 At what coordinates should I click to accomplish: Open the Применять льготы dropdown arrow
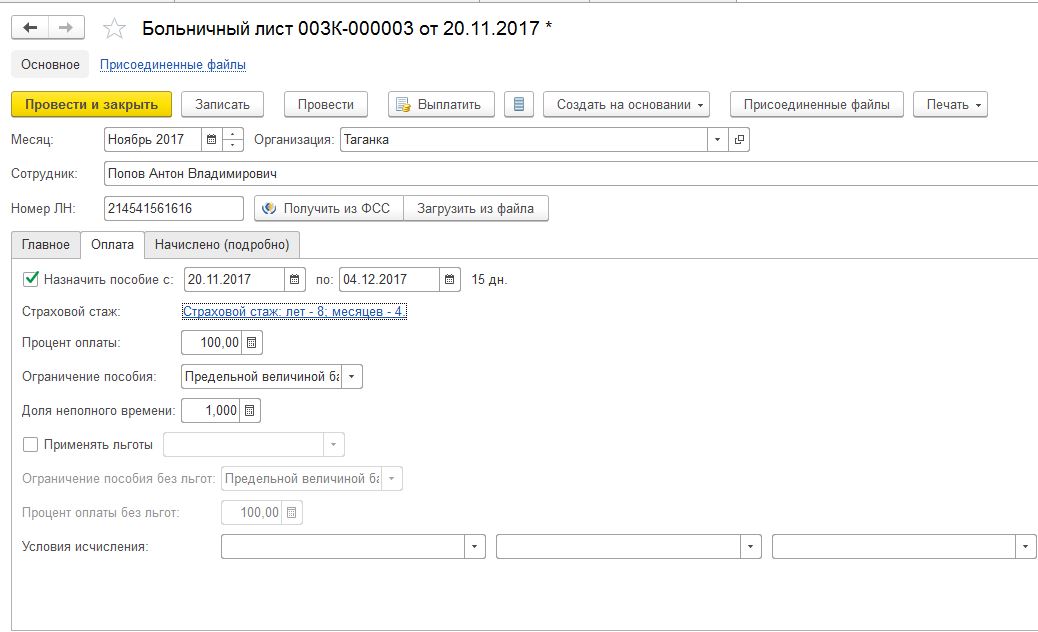coord(334,445)
